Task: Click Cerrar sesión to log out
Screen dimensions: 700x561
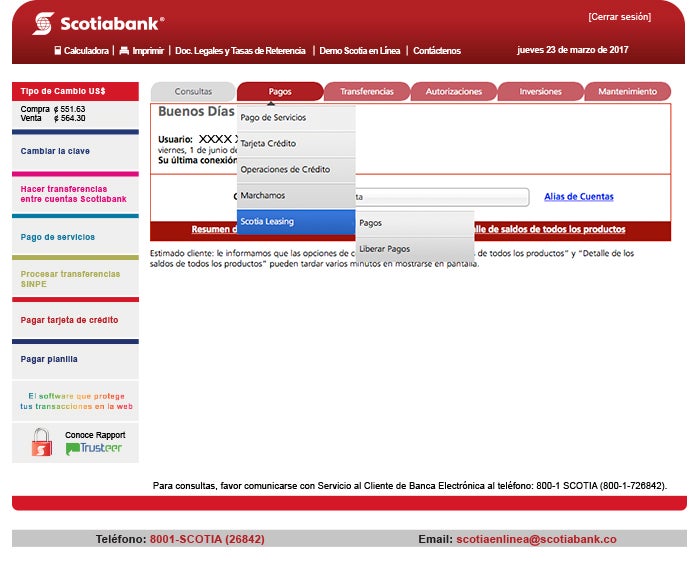Action: (619, 17)
